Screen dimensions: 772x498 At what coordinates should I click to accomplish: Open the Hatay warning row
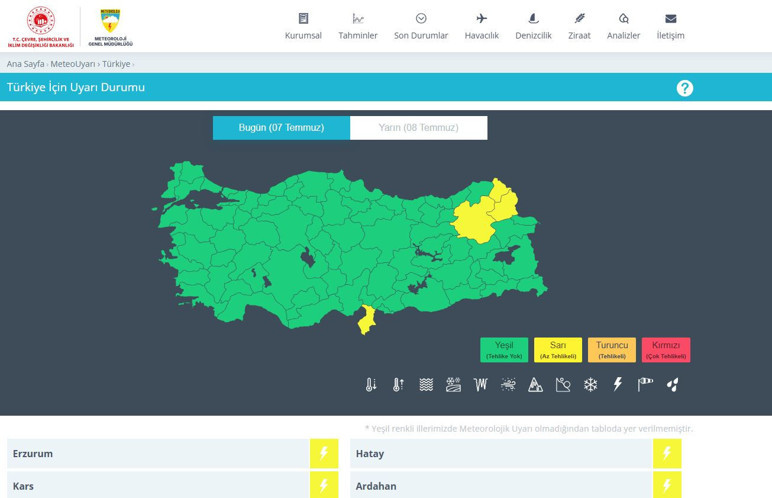coord(515,453)
